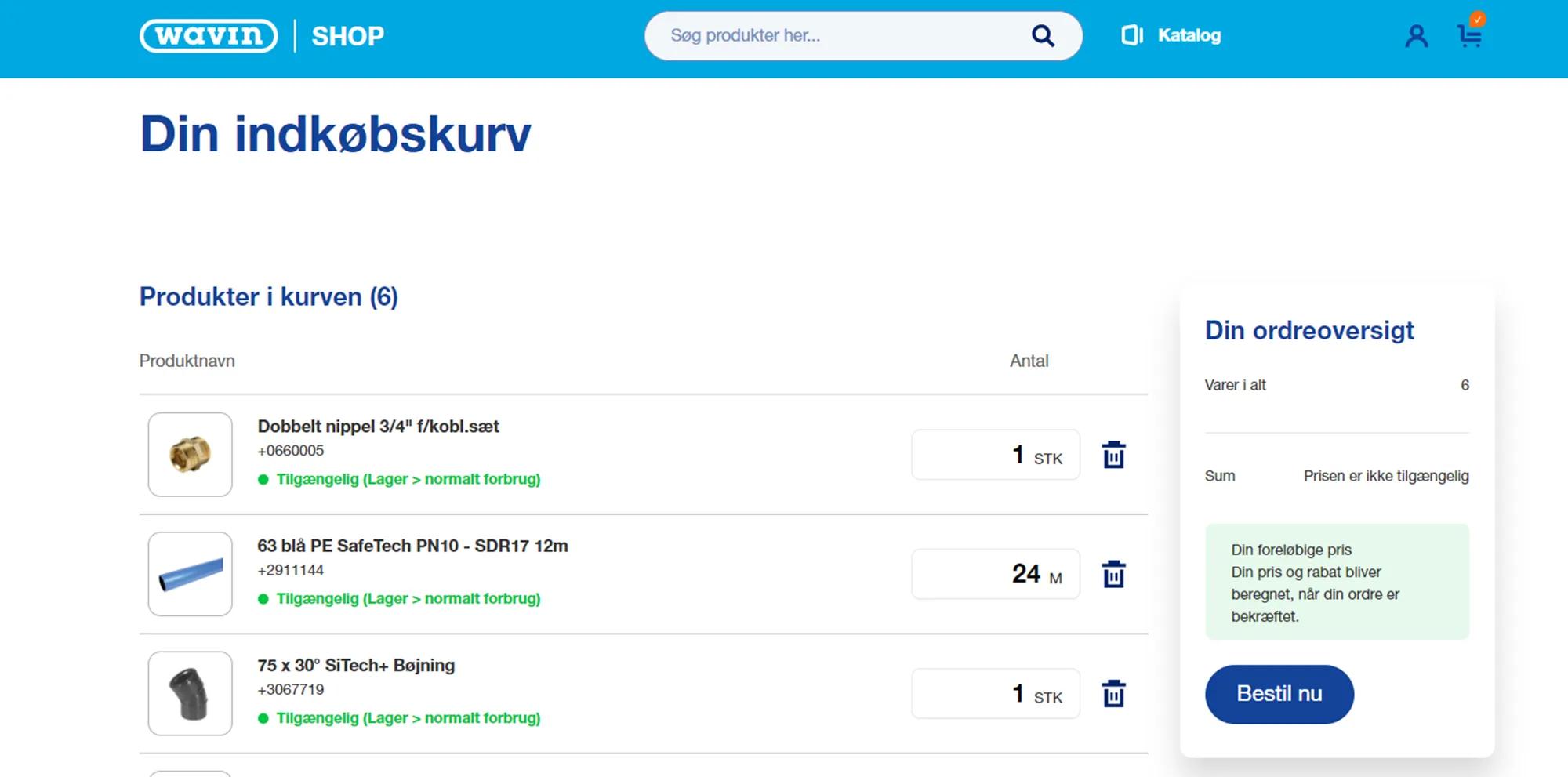Viewport: 1568px width, 777px height.
Task: Click the Prisen er ikke tilgængelig text
Action: [1386, 476]
